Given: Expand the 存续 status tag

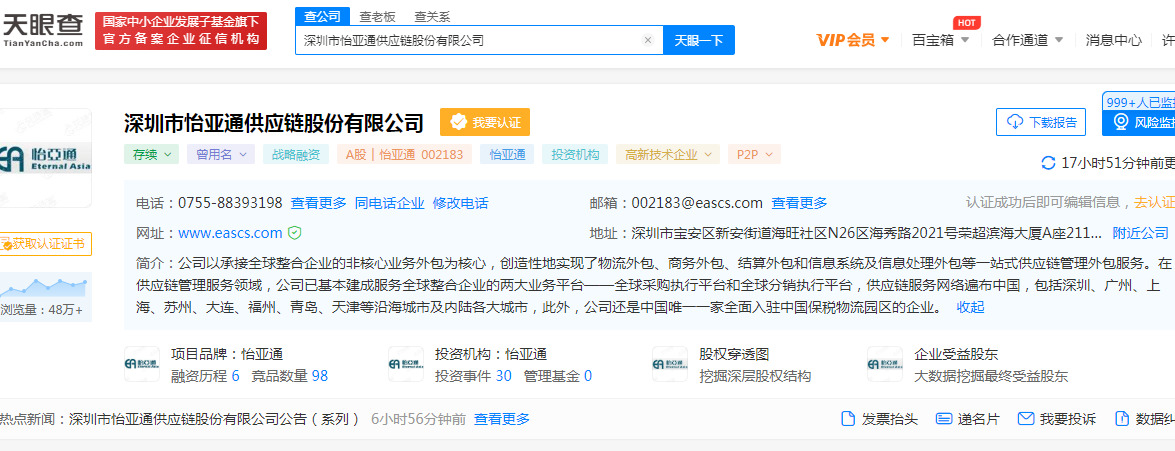Looking at the screenshot, I should coord(151,155).
